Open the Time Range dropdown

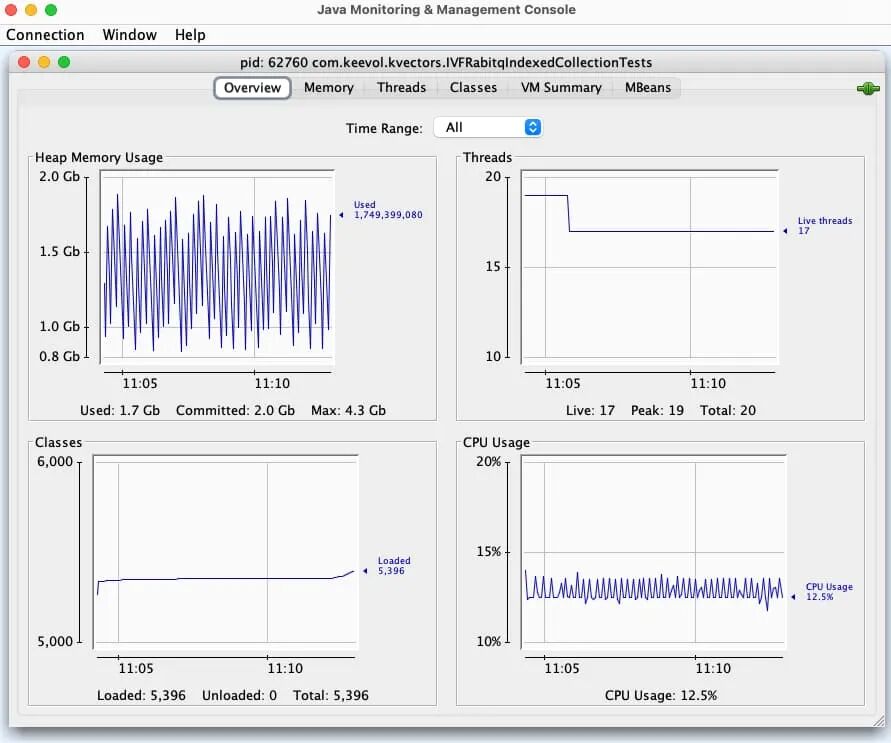(488, 127)
